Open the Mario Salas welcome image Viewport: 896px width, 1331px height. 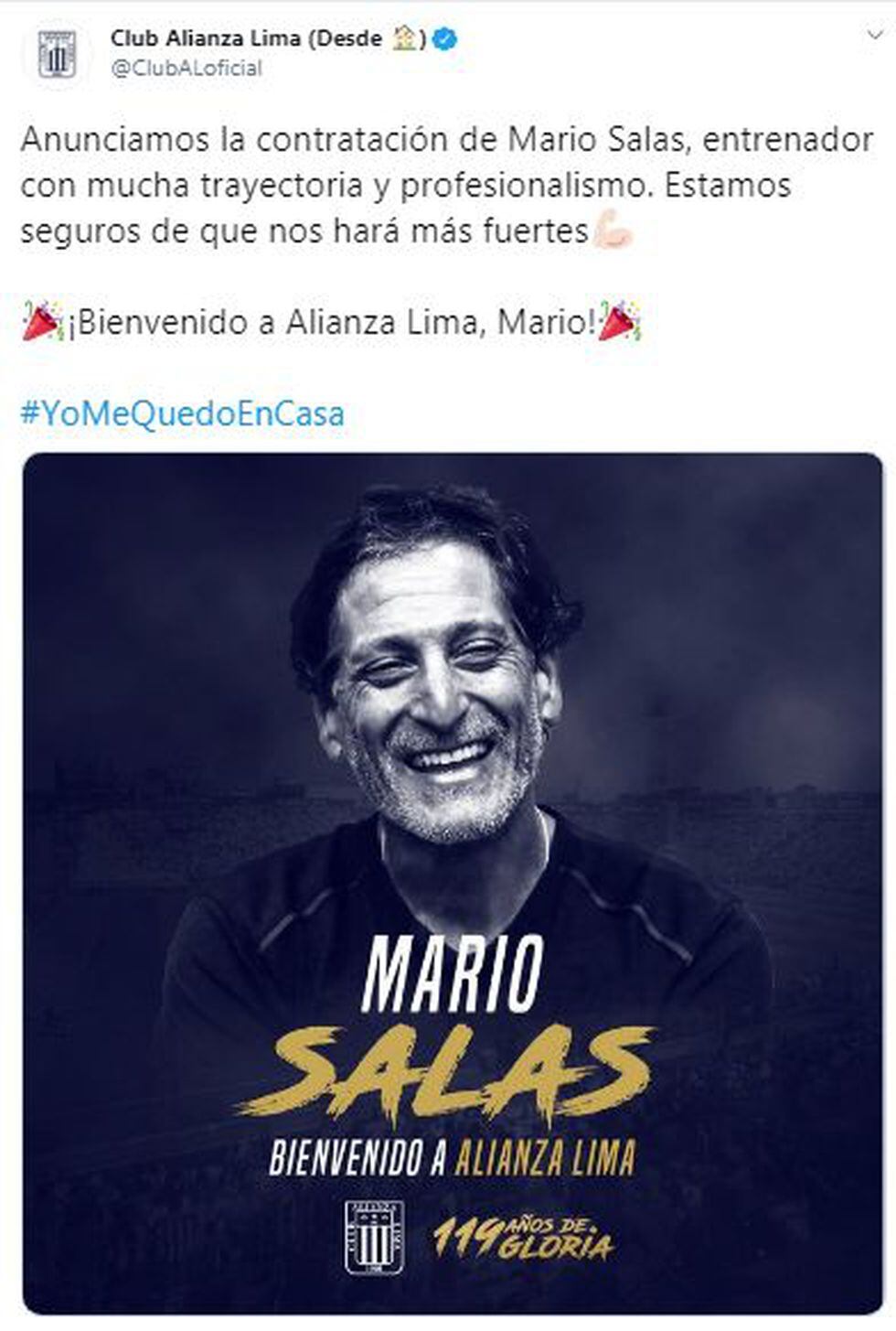[453, 883]
